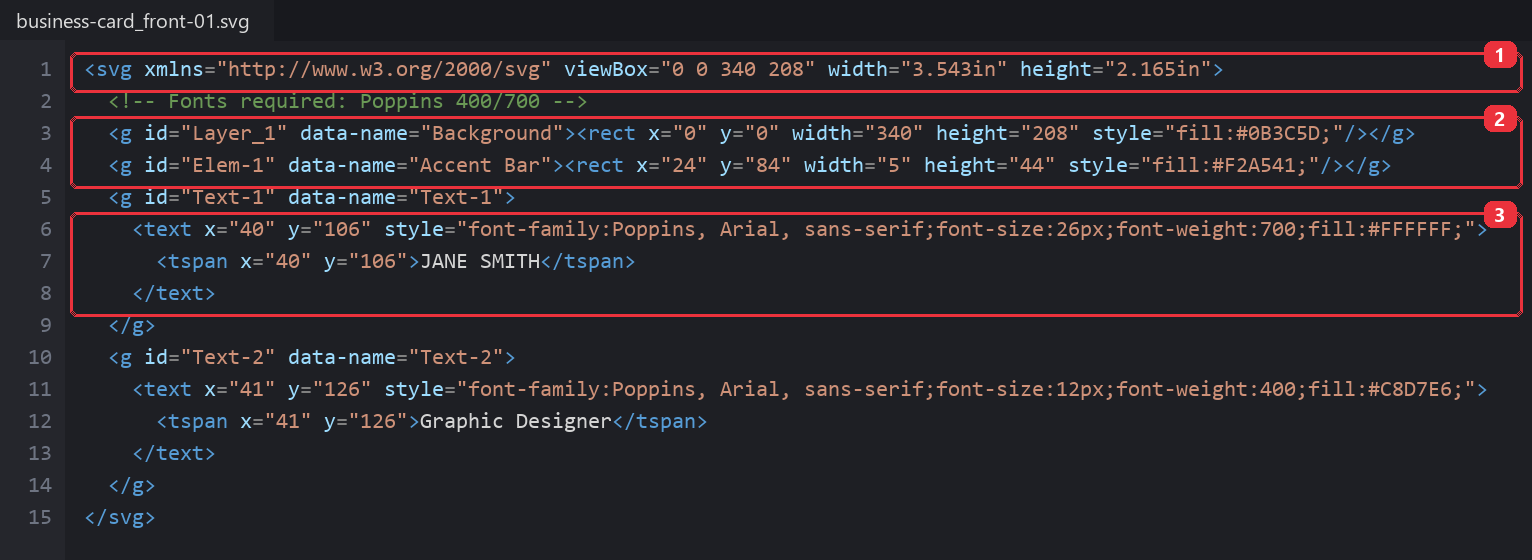Click the closing </svg> tag
1532x560 pixels.
point(120,517)
